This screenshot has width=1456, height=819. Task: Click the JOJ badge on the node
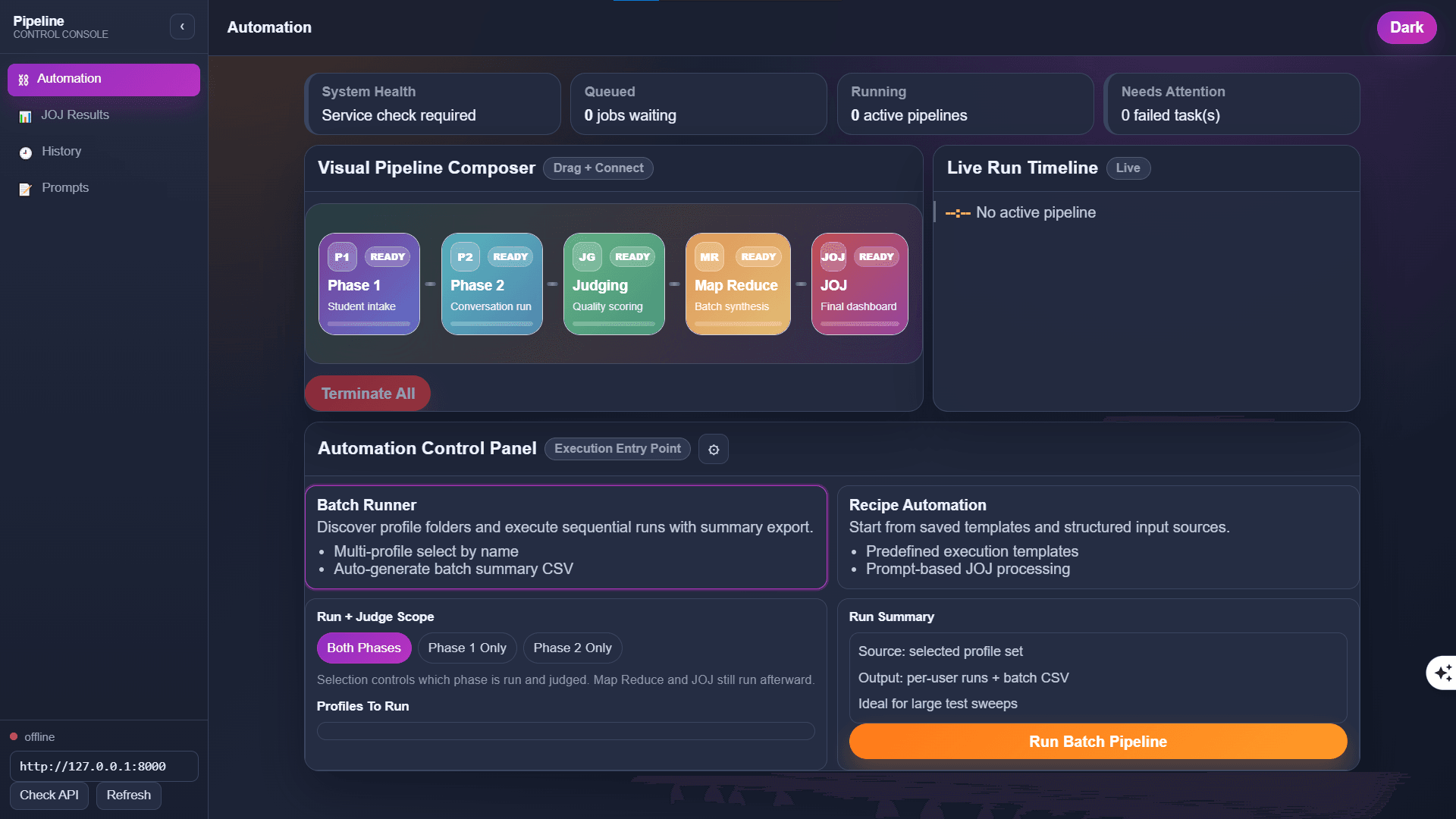tap(833, 257)
